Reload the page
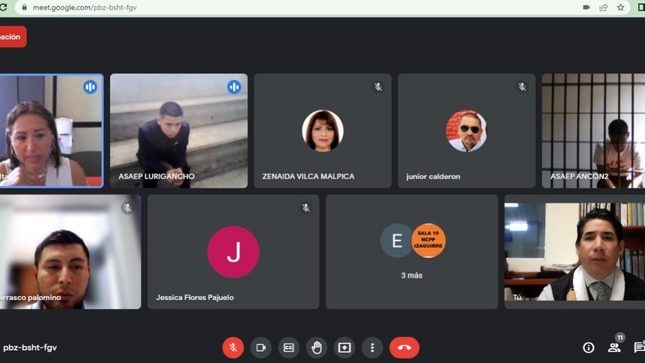 (3, 7)
